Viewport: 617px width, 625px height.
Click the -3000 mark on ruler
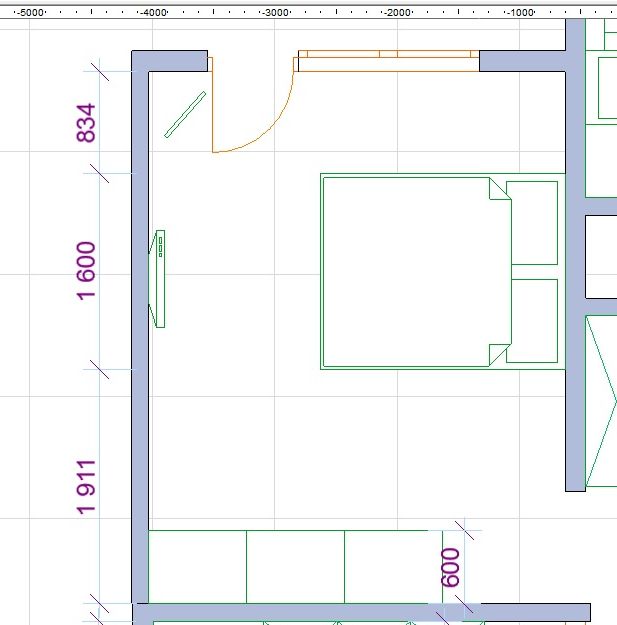click(276, 13)
